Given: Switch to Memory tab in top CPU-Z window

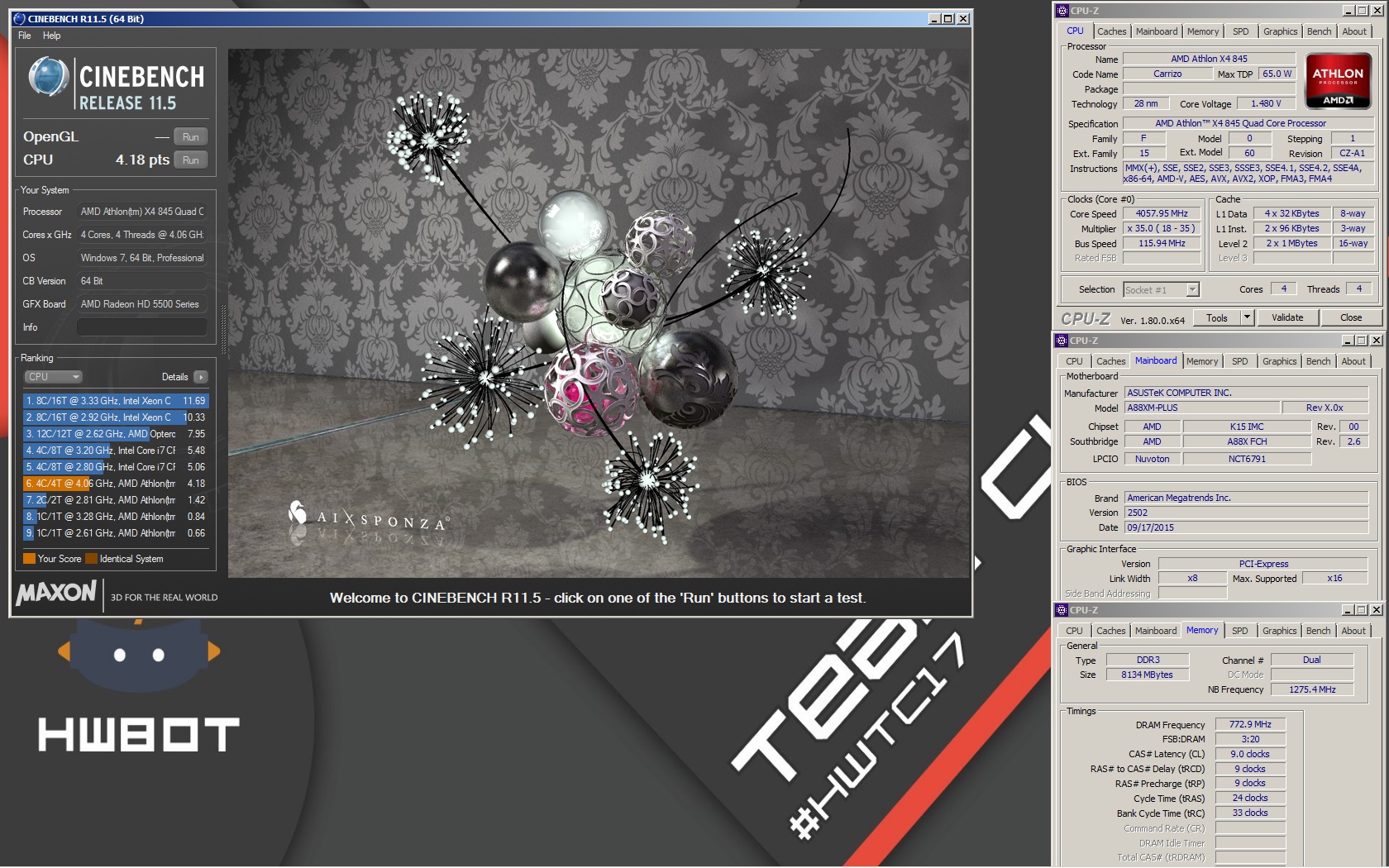Looking at the screenshot, I should pos(1202,31).
